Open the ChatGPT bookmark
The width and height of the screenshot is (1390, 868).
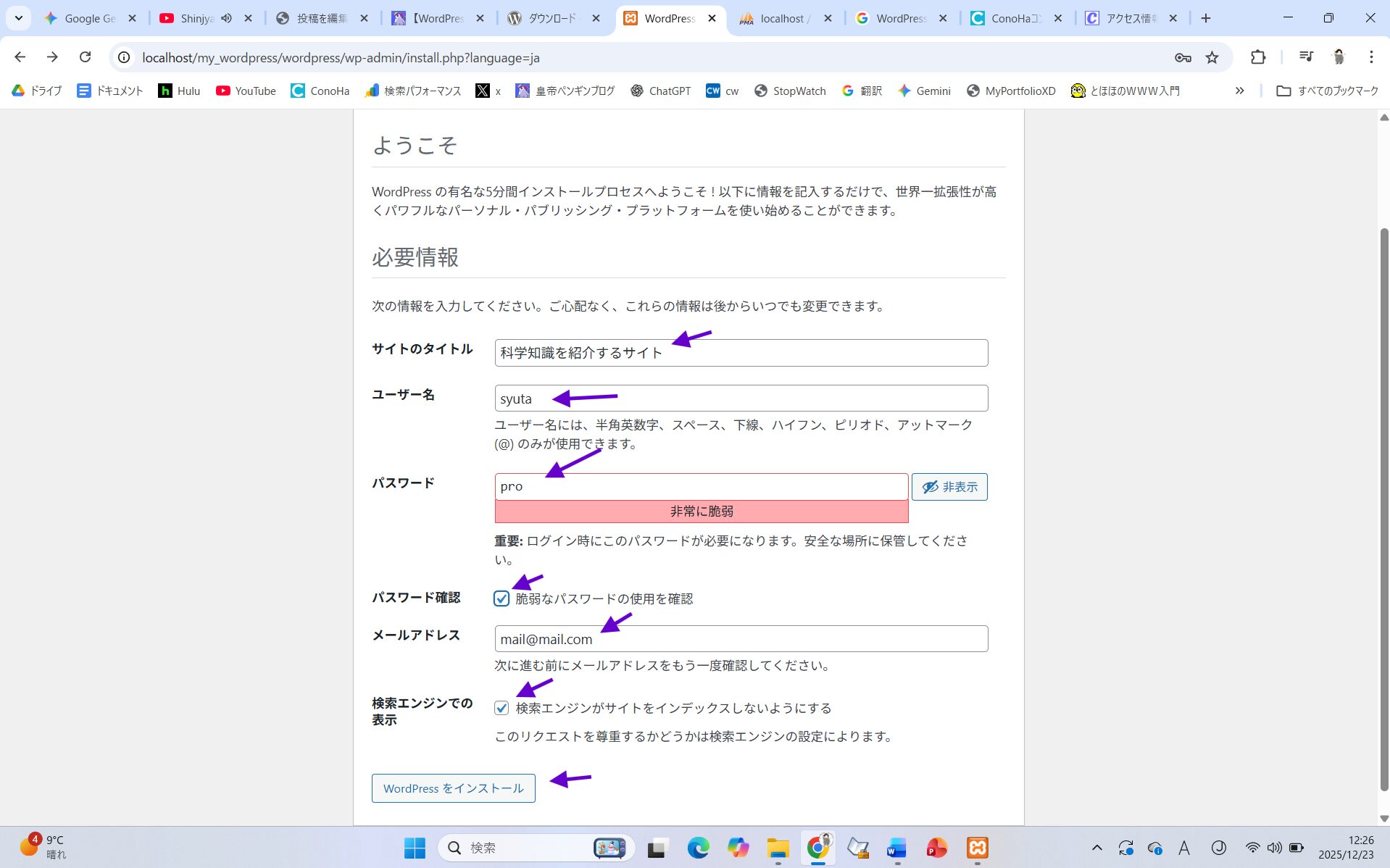pos(660,91)
